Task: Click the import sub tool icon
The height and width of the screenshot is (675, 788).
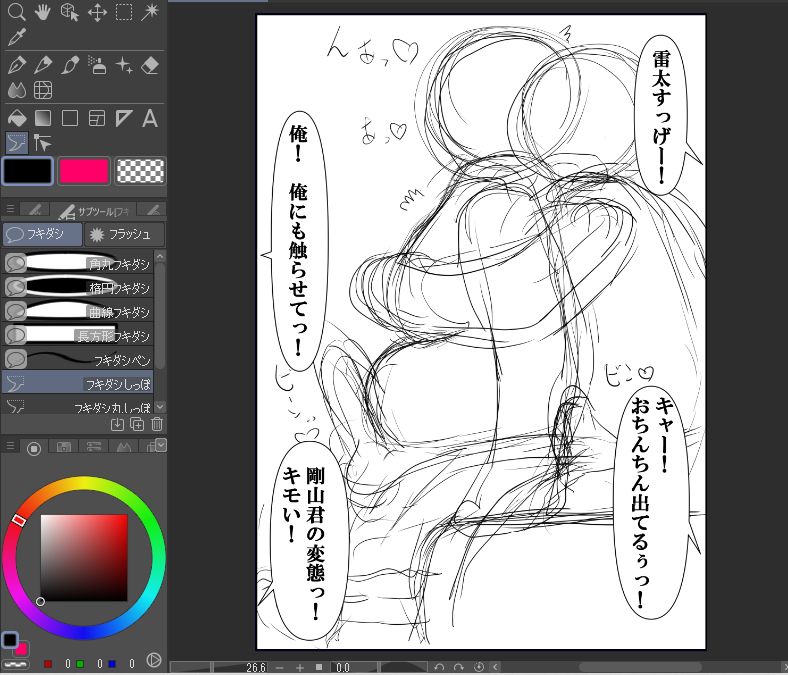Action: pyautogui.click(x=117, y=424)
